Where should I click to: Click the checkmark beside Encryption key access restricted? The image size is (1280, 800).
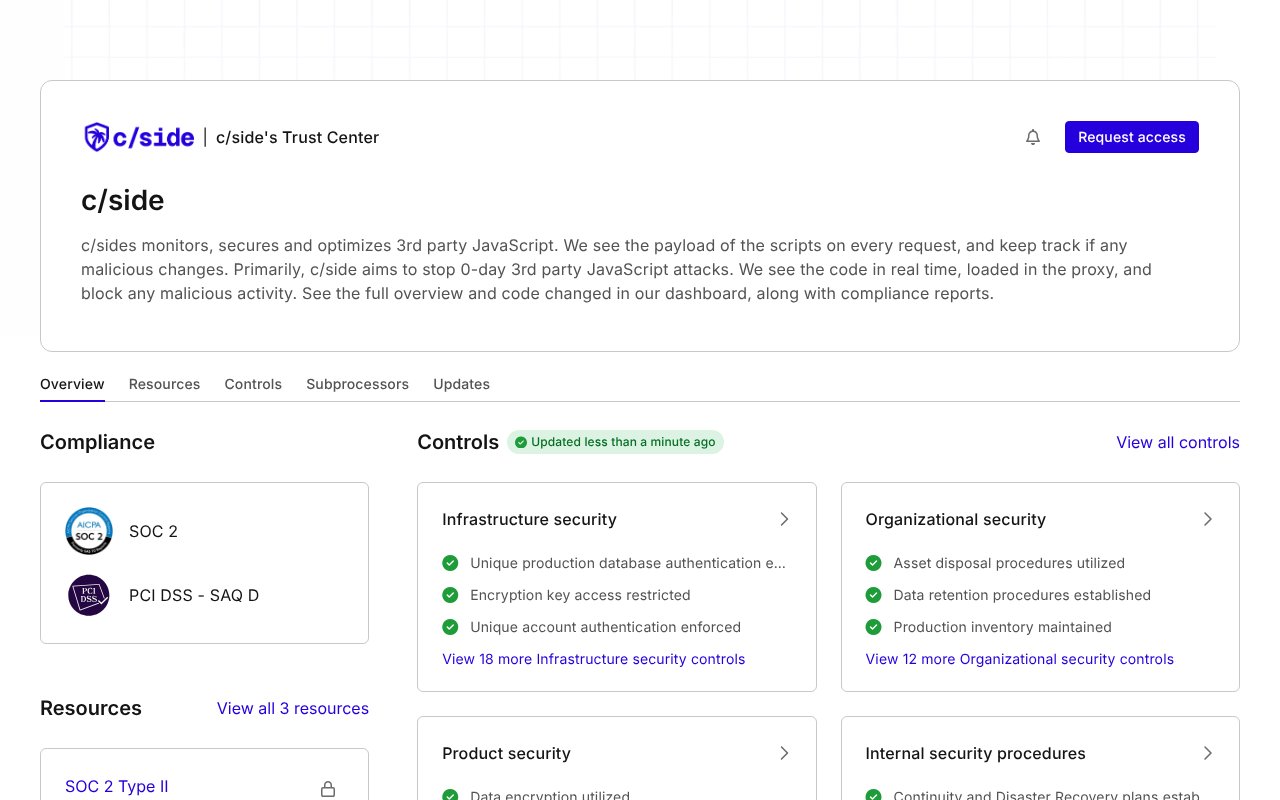click(450, 595)
